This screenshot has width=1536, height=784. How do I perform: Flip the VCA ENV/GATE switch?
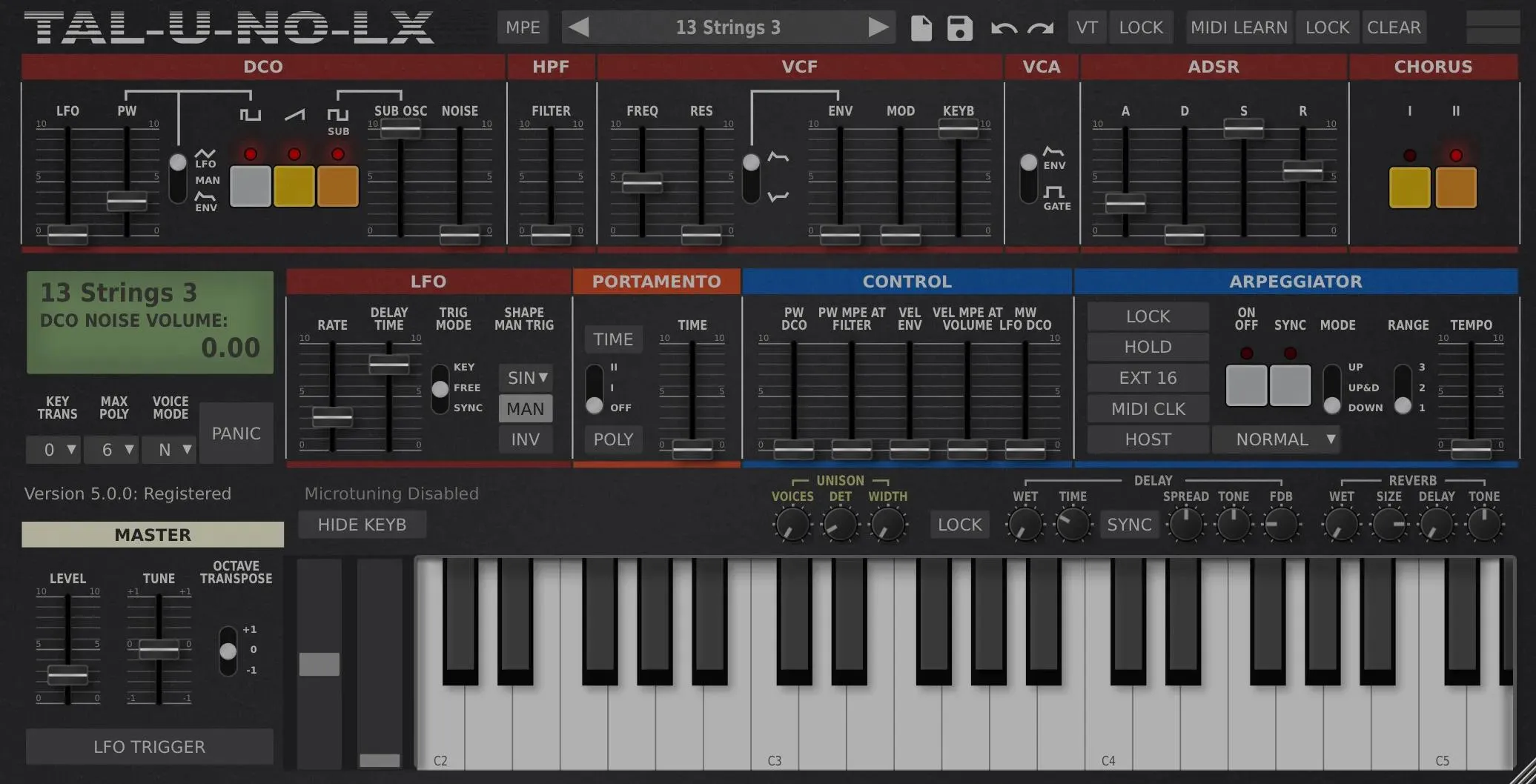1028,178
